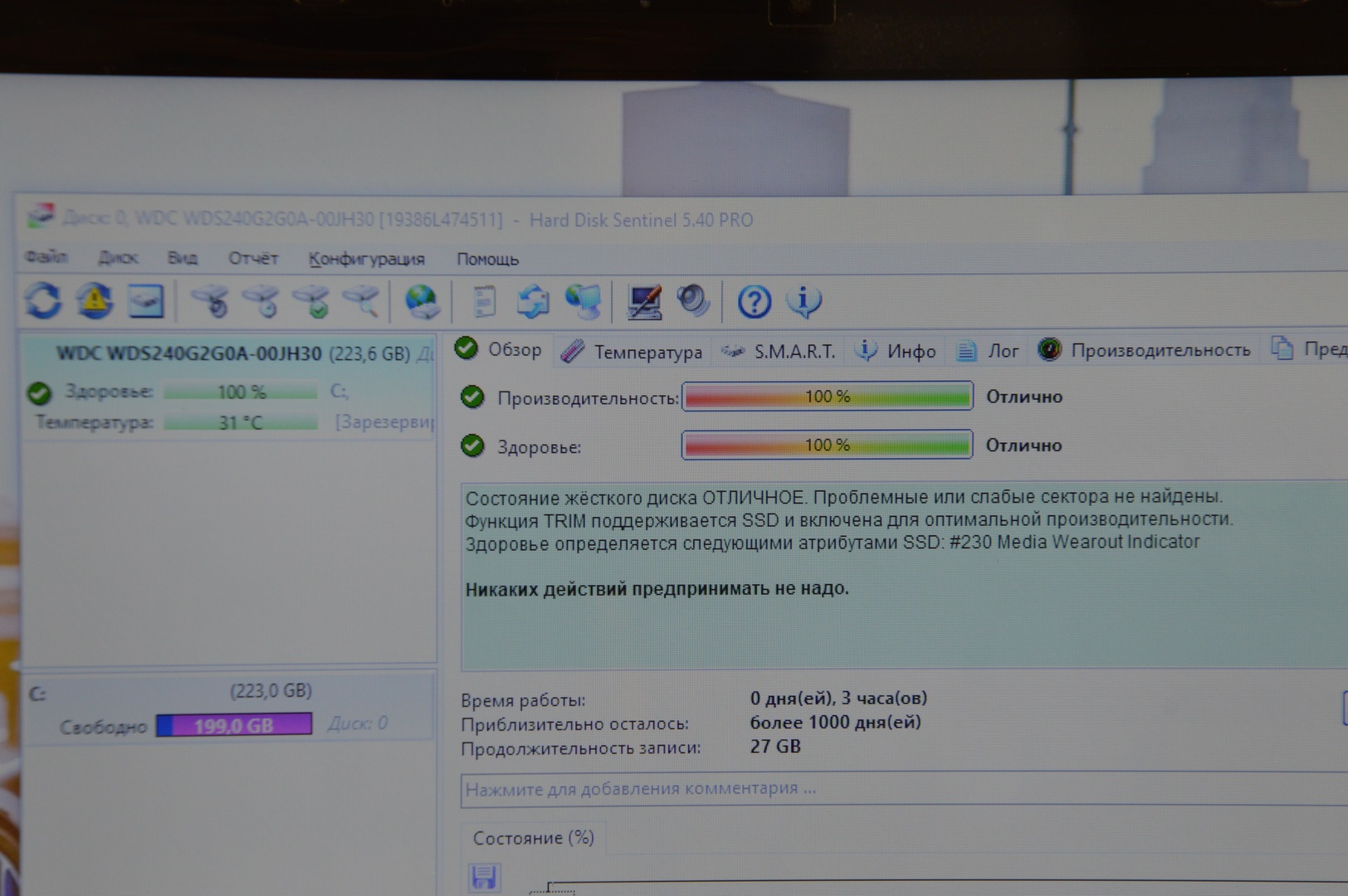Click the disk with green checkmark test icon

[x=312, y=302]
